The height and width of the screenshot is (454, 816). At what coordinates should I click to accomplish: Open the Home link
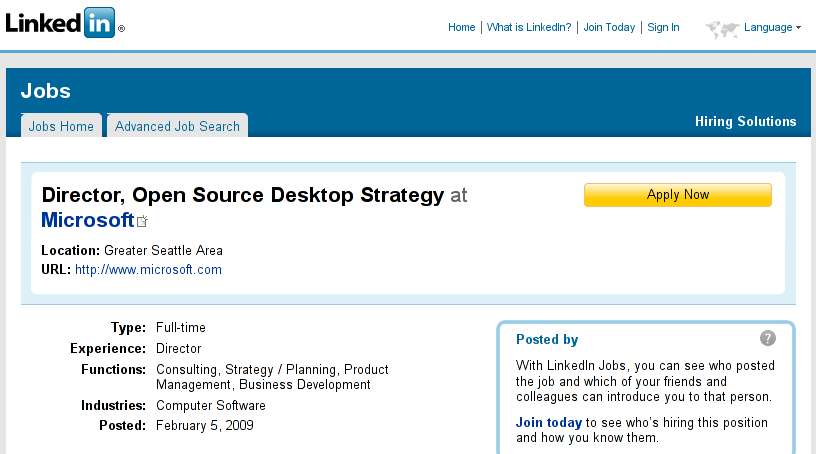[x=462, y=28]
